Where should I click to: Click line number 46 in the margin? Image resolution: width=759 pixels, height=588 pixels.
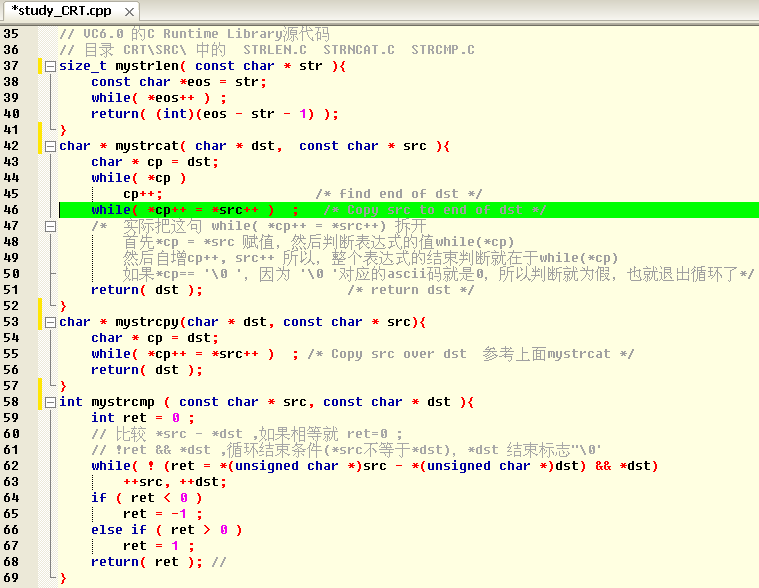click(11, 210)
